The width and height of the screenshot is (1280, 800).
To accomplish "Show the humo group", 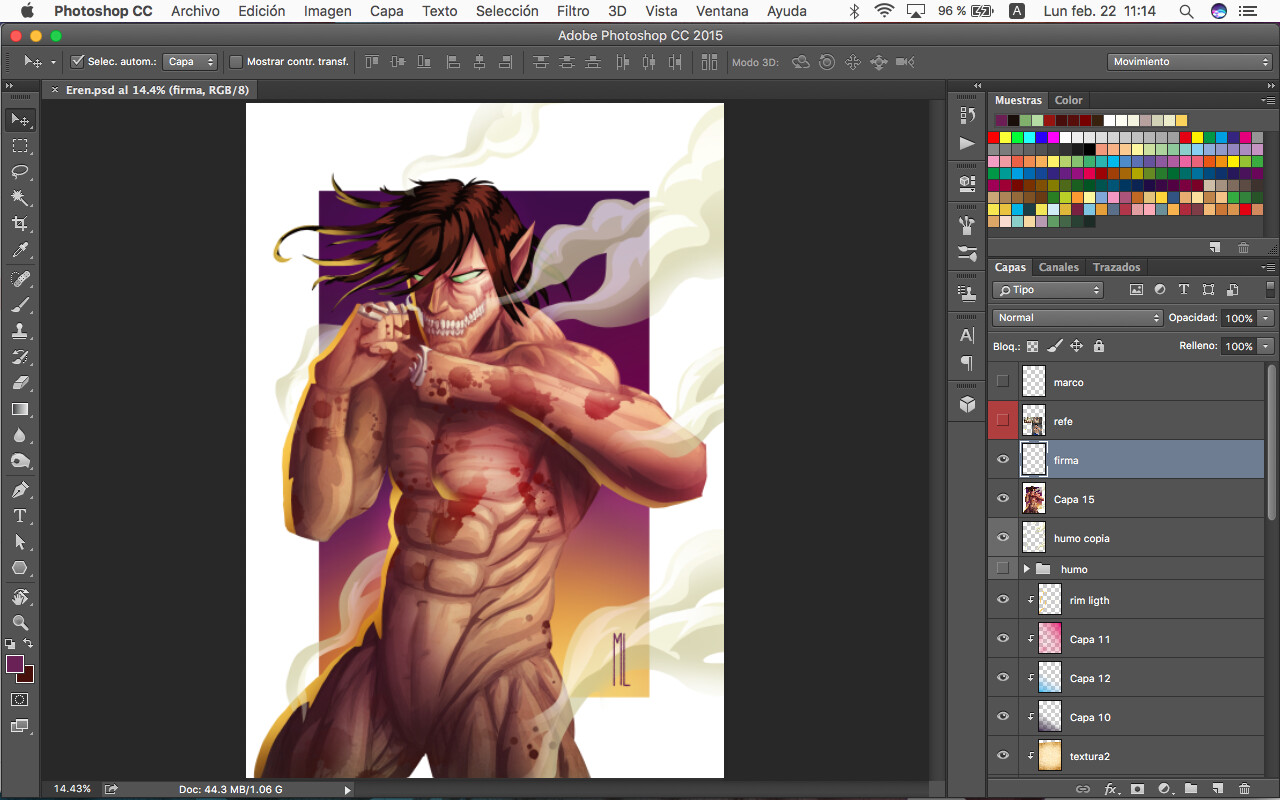I will click(1003, 569).
